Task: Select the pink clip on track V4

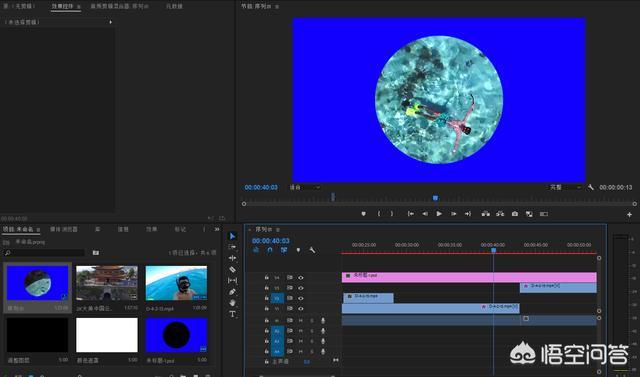Action: [x=469, y=277]
